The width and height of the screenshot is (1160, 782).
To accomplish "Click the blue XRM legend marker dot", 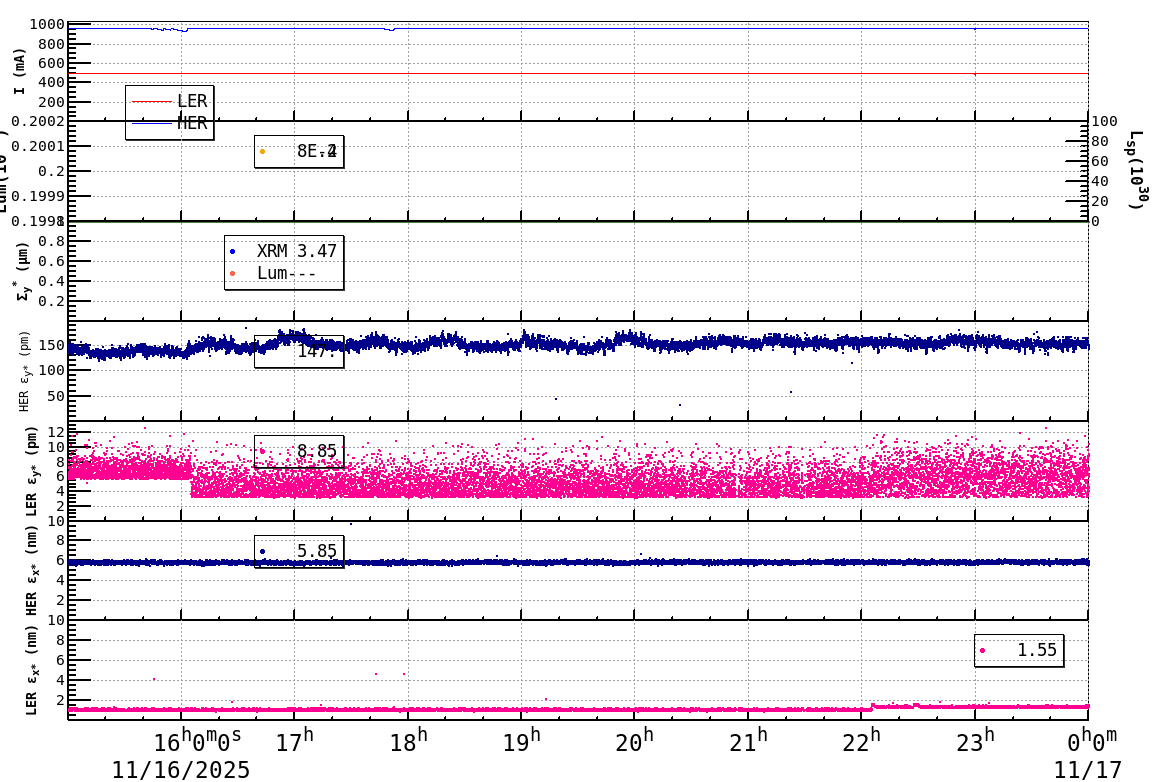I will coord(232,252).
